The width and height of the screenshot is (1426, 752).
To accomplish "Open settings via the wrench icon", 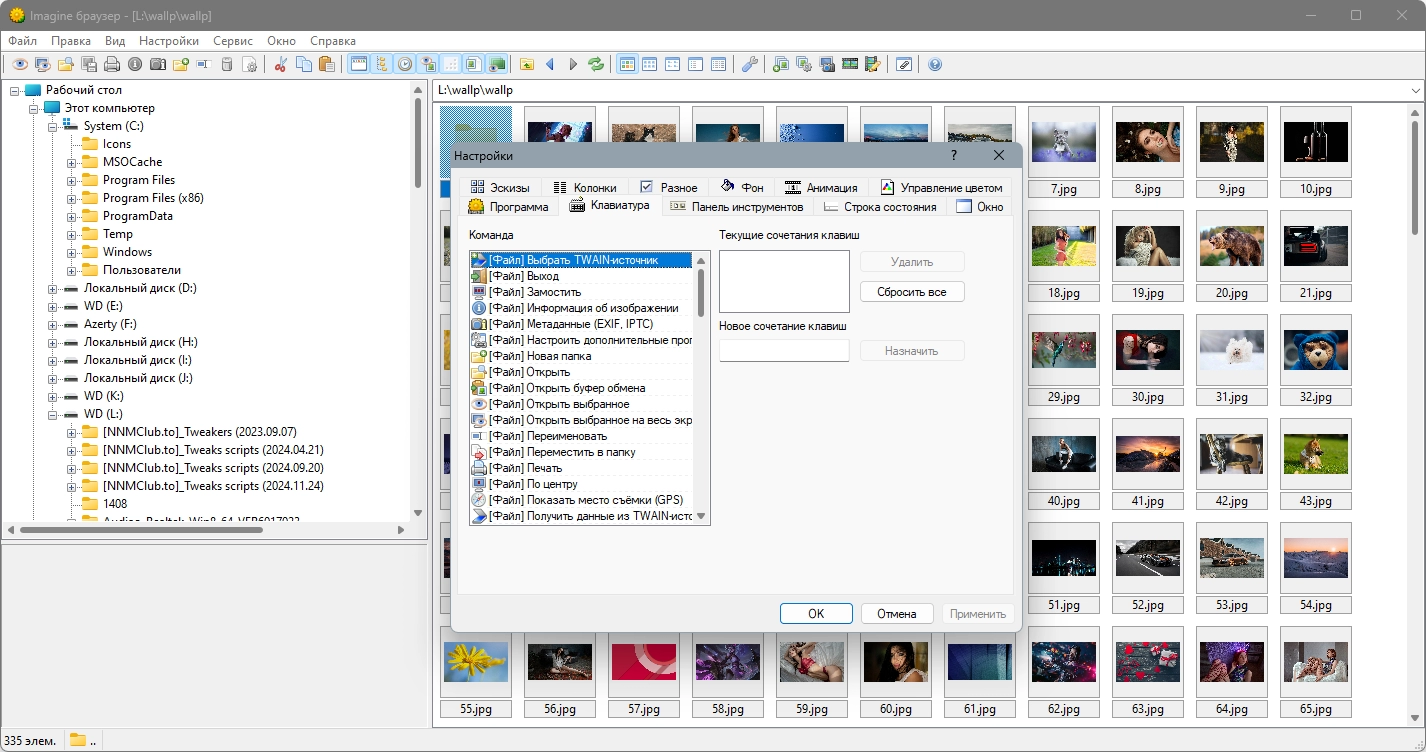I will 749,64.
